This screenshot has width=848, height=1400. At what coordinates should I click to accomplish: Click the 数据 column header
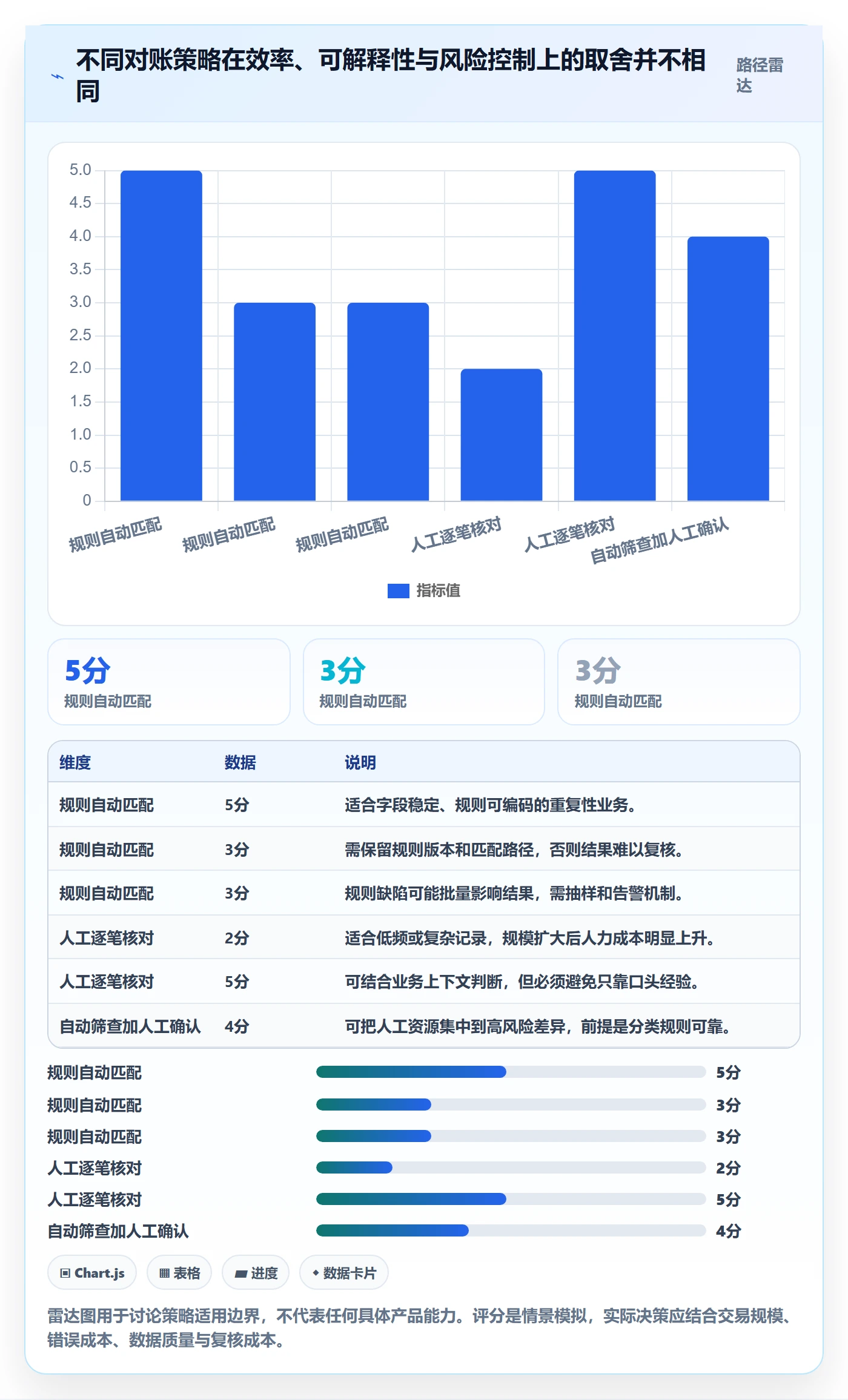[240, 762]
